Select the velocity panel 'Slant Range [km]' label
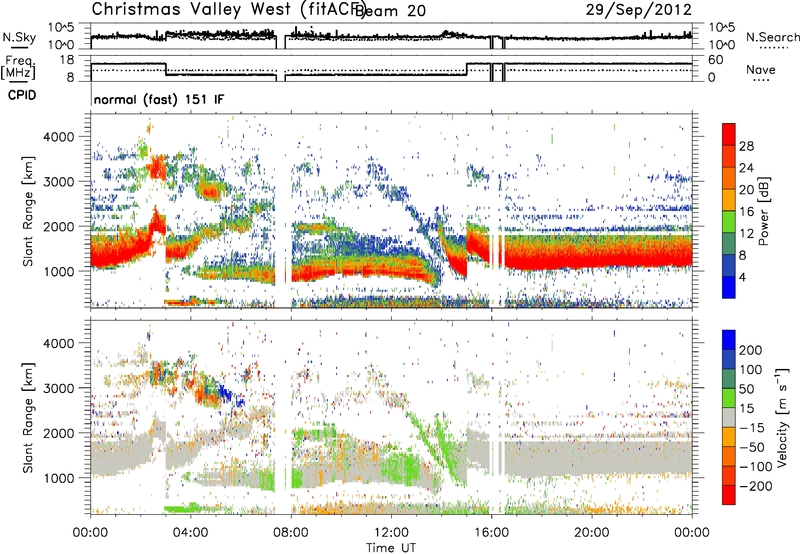This screenshot has width=800, height=554. tap(28, 417)
